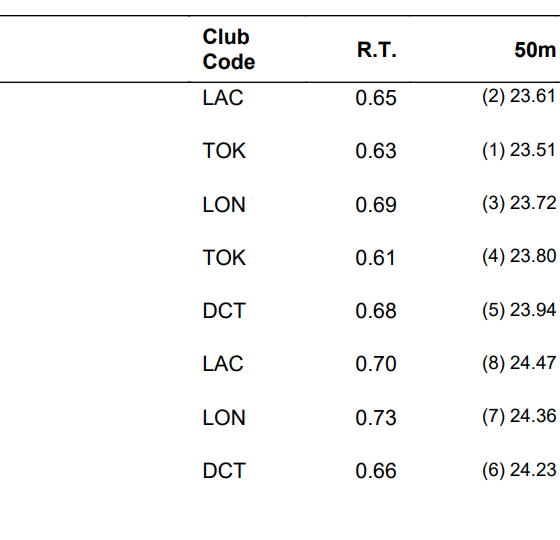Click the split (3) 23.72
560x540 pixels.
519,203
